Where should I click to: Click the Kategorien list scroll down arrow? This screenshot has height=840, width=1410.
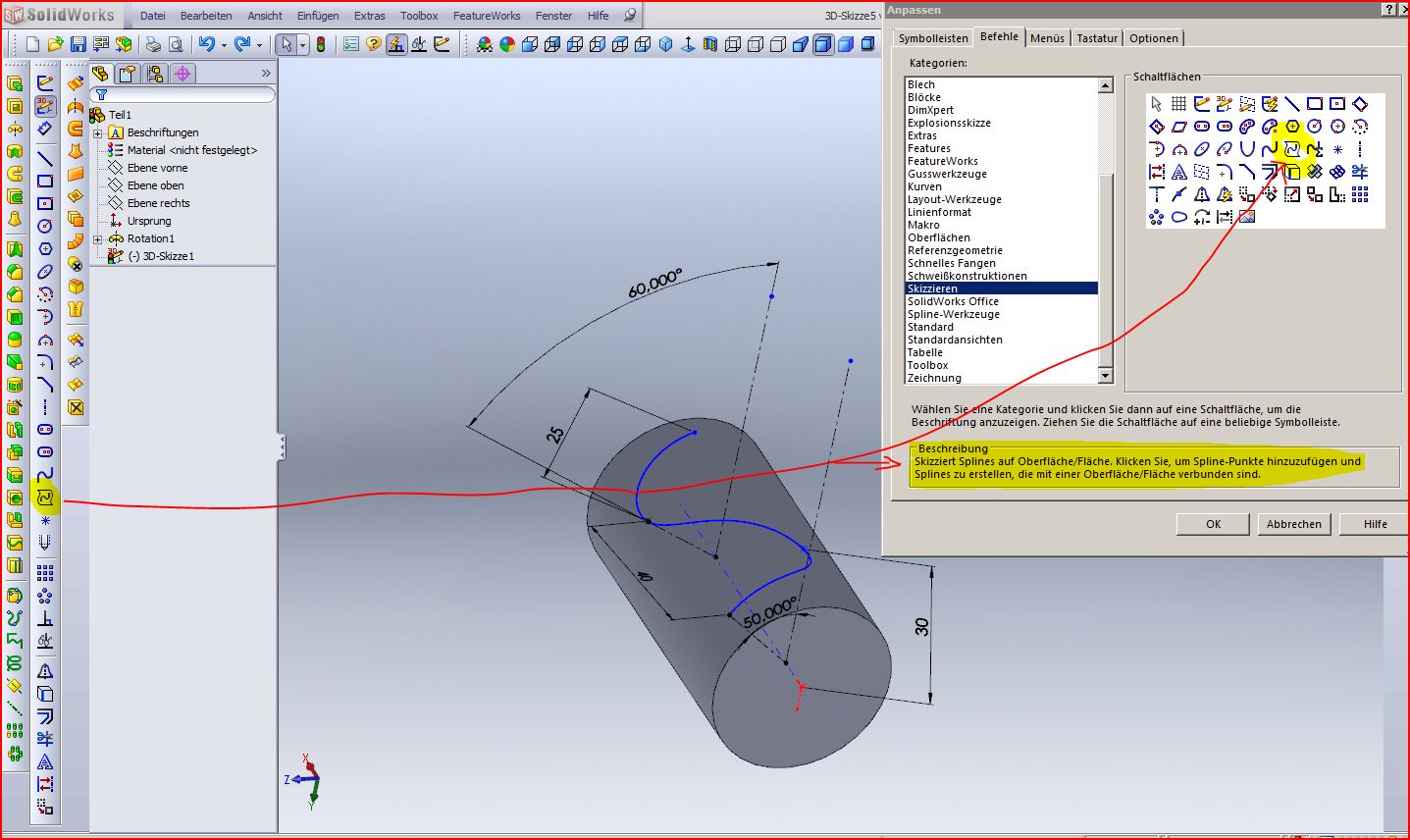1106,376
